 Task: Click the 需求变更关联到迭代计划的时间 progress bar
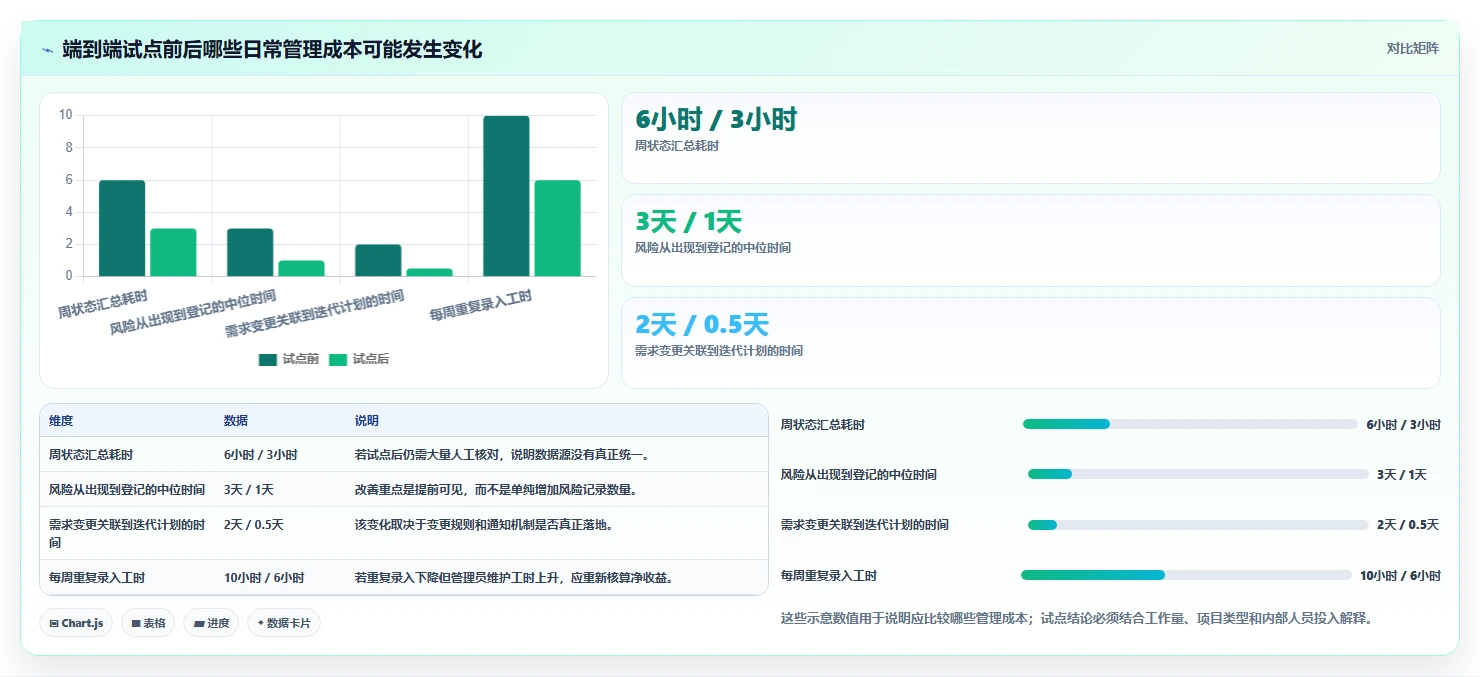[1198, 525]
